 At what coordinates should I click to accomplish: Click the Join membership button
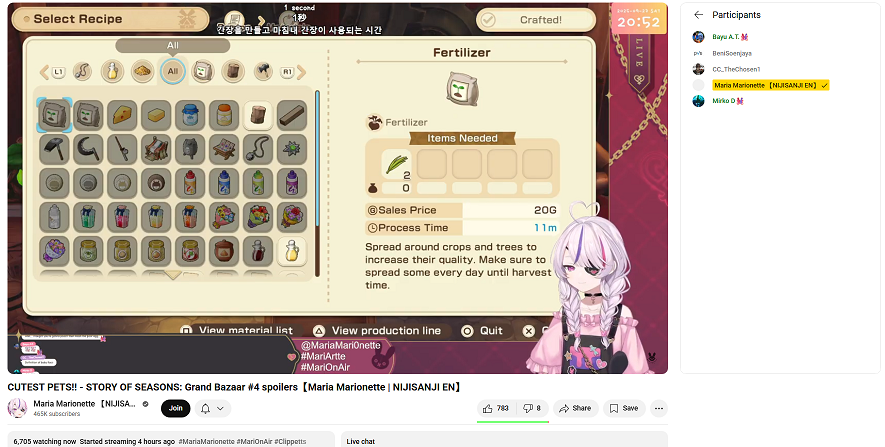tap(176, 408)
